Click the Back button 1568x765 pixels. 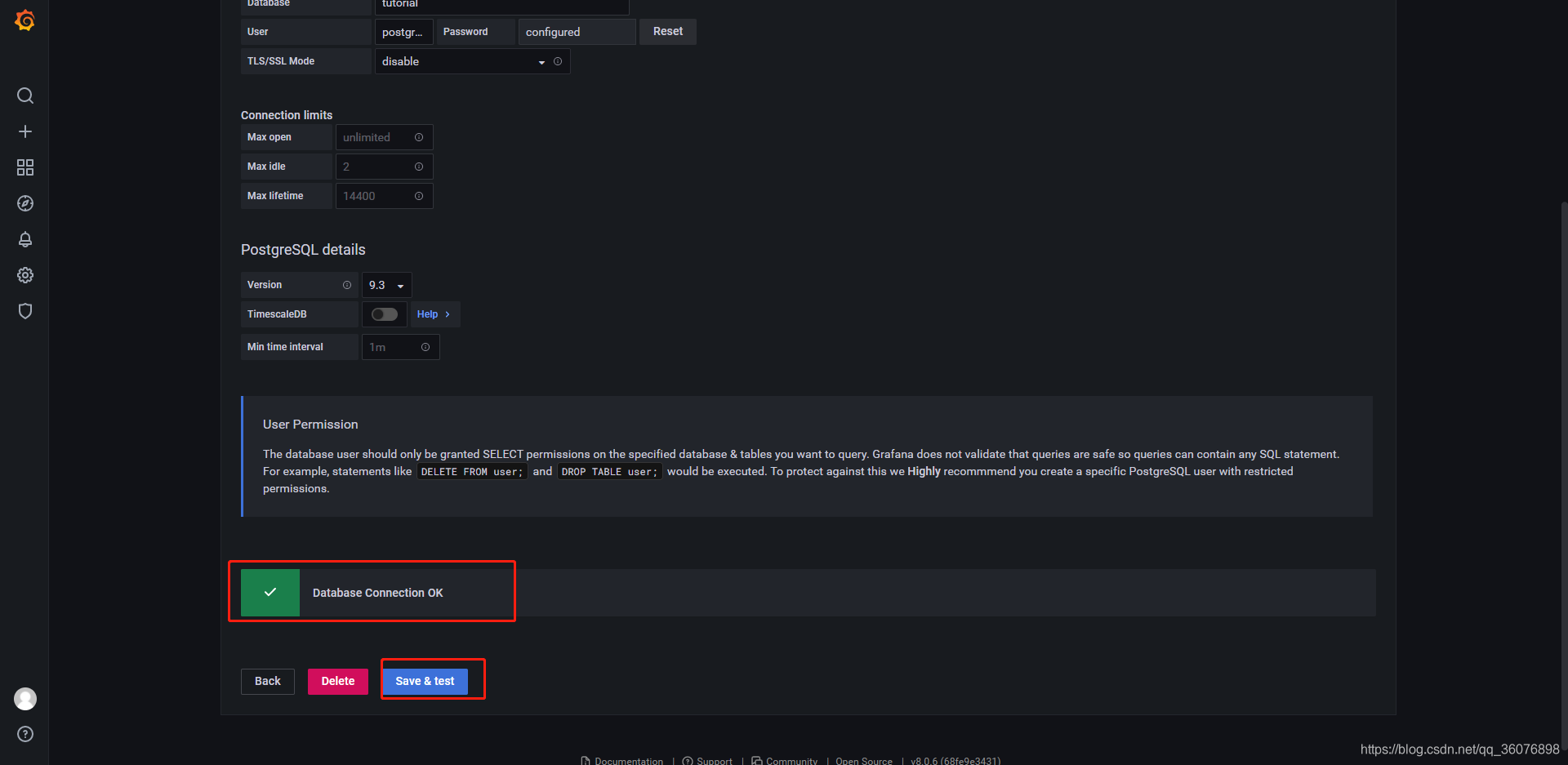coord(268,681)
